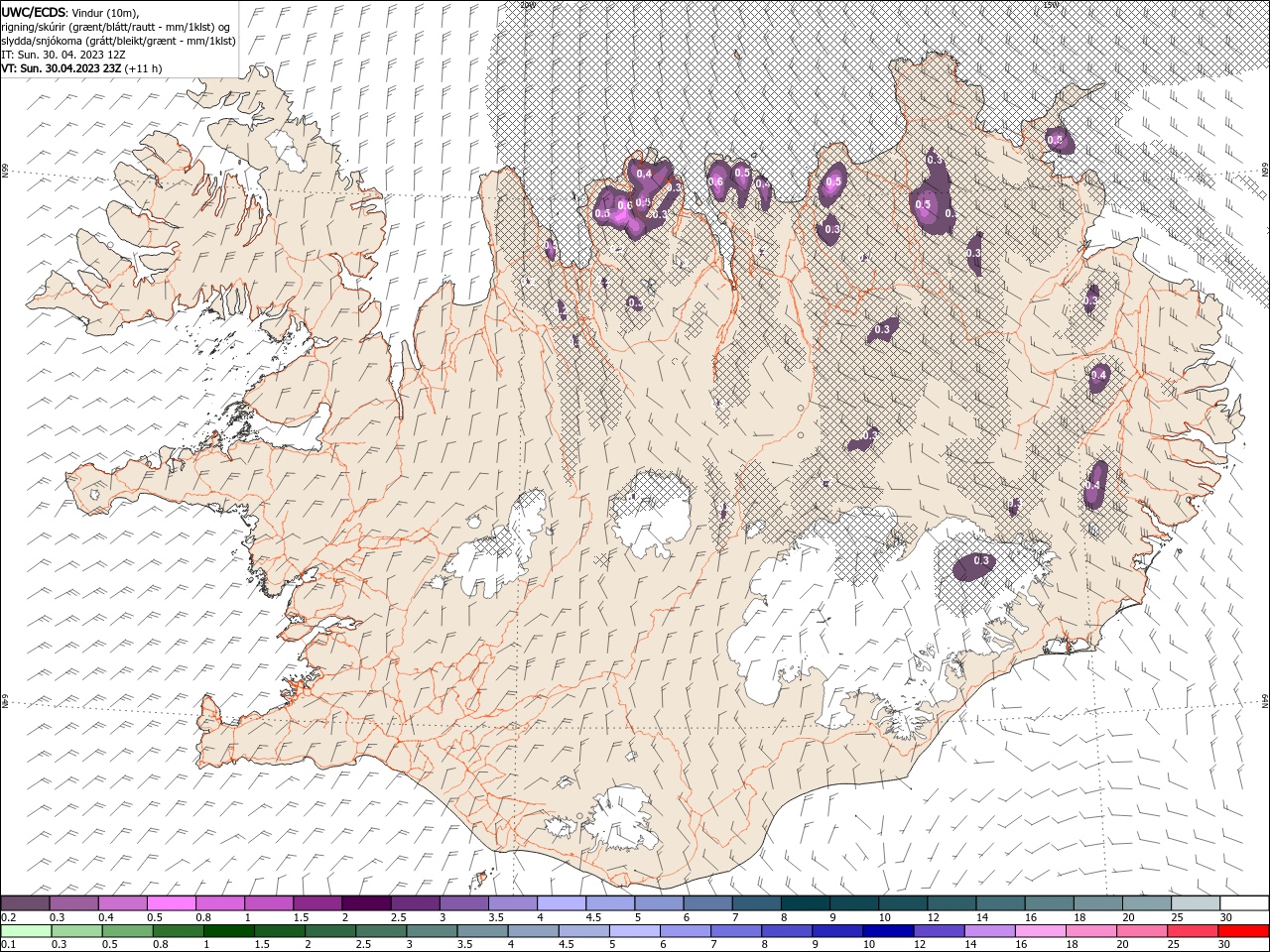Click the VT: Sun. 30.04.2023 23Z valid time
Image resolution: width=1270 pixels, height=952 pixels.
(62, 68)
